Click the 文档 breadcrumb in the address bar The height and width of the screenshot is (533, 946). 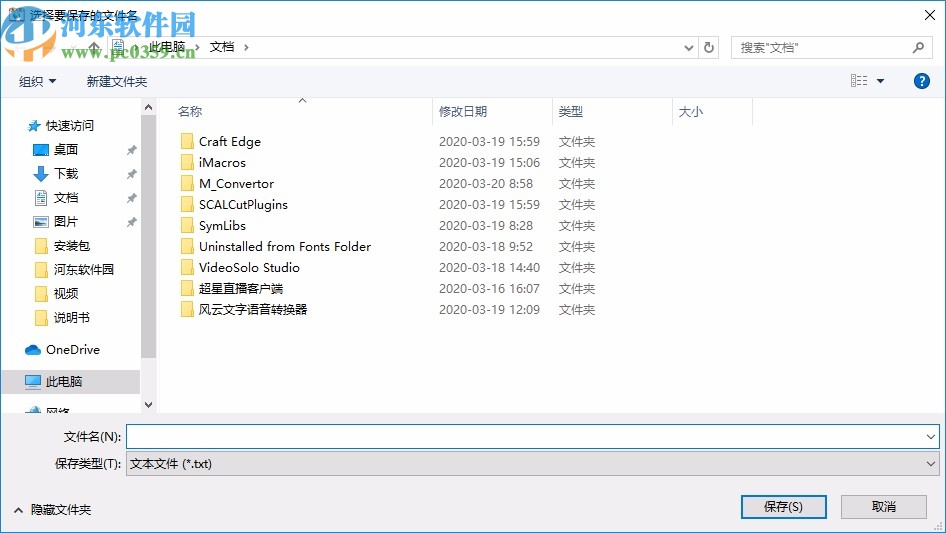pos(221,47)
